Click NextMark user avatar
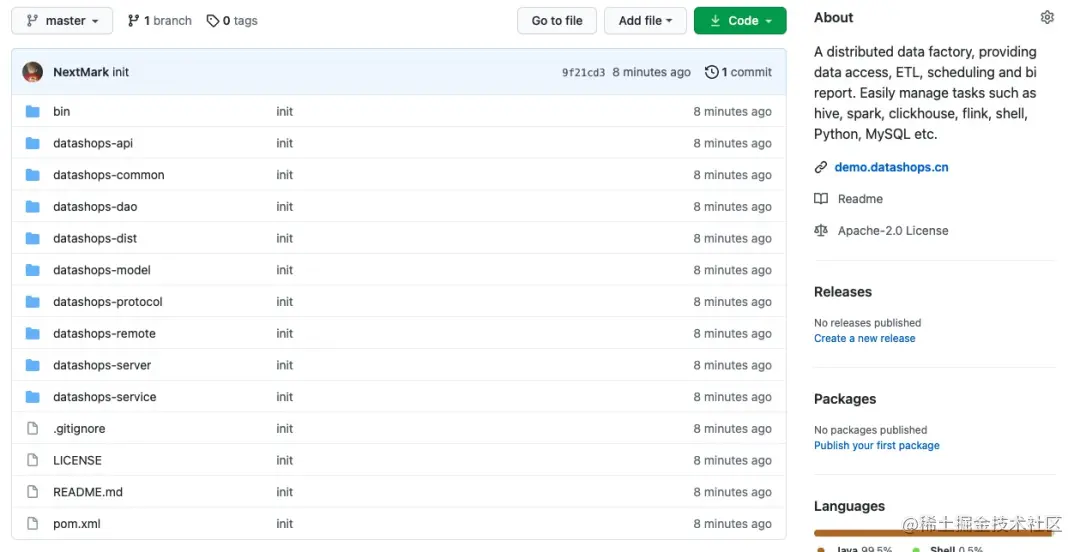 (32, 72)
